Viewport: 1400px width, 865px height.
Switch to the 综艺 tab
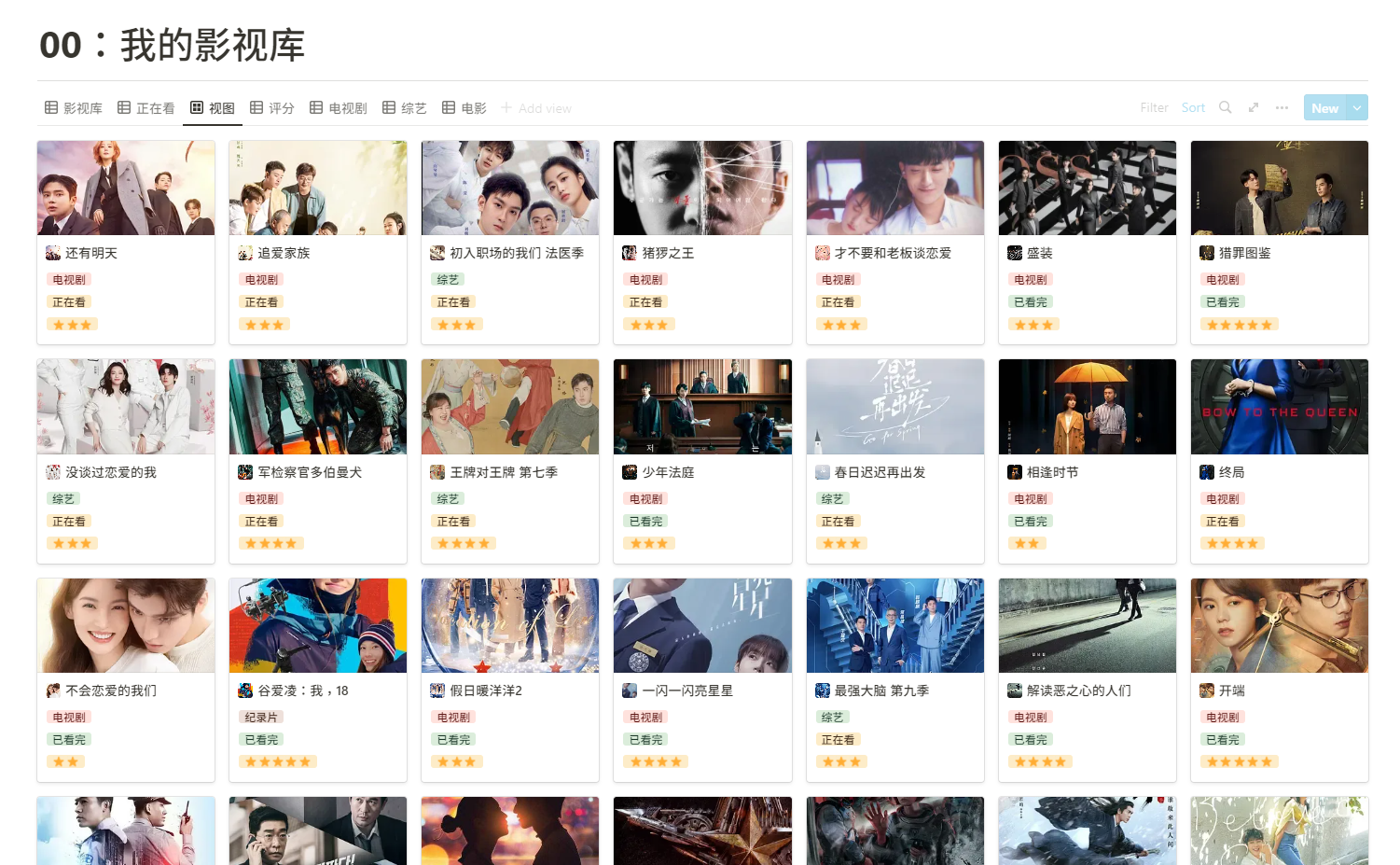405,108
